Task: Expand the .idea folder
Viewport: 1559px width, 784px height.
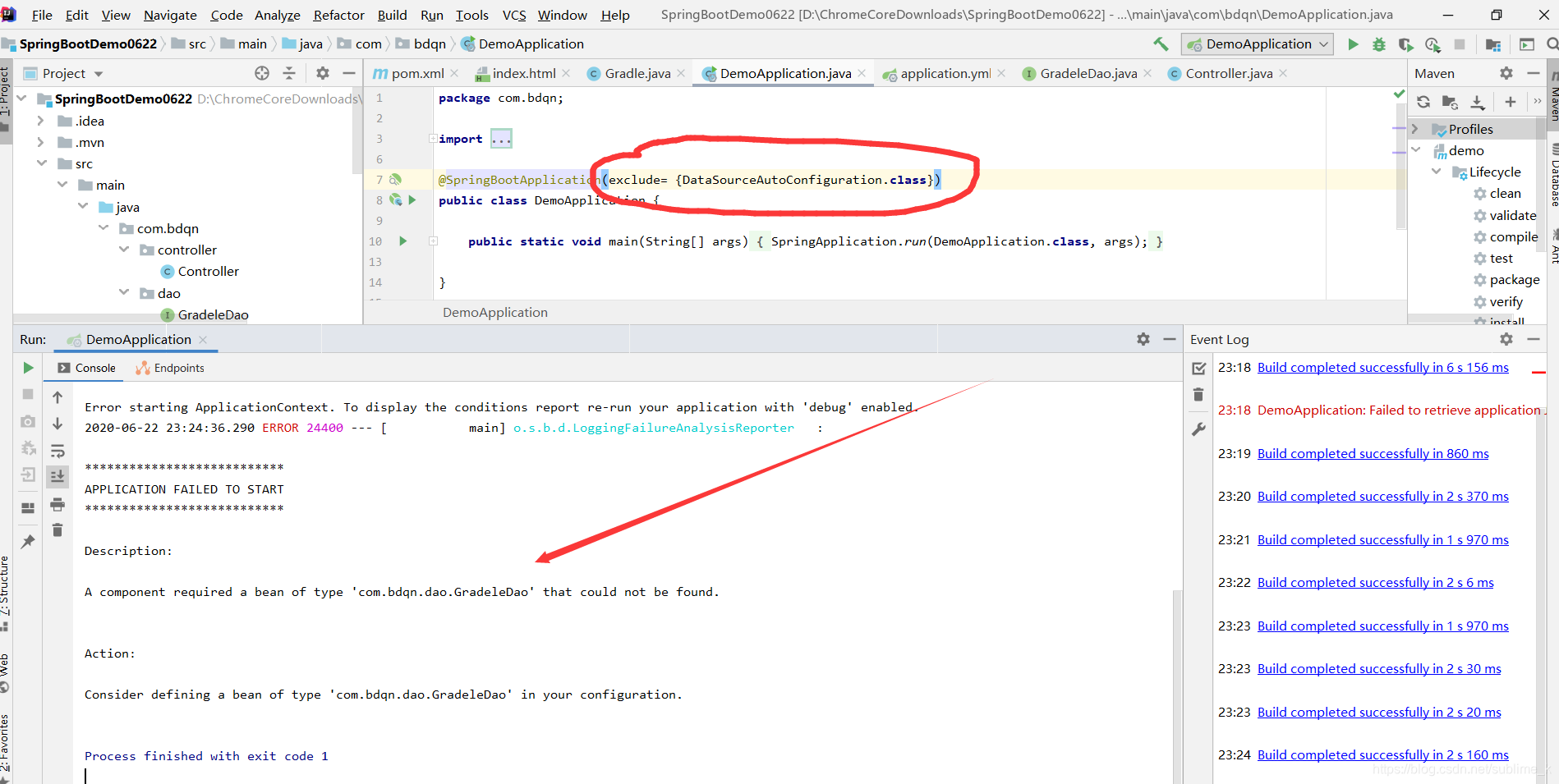Action: pyautogui.click(x=39, y=121)
